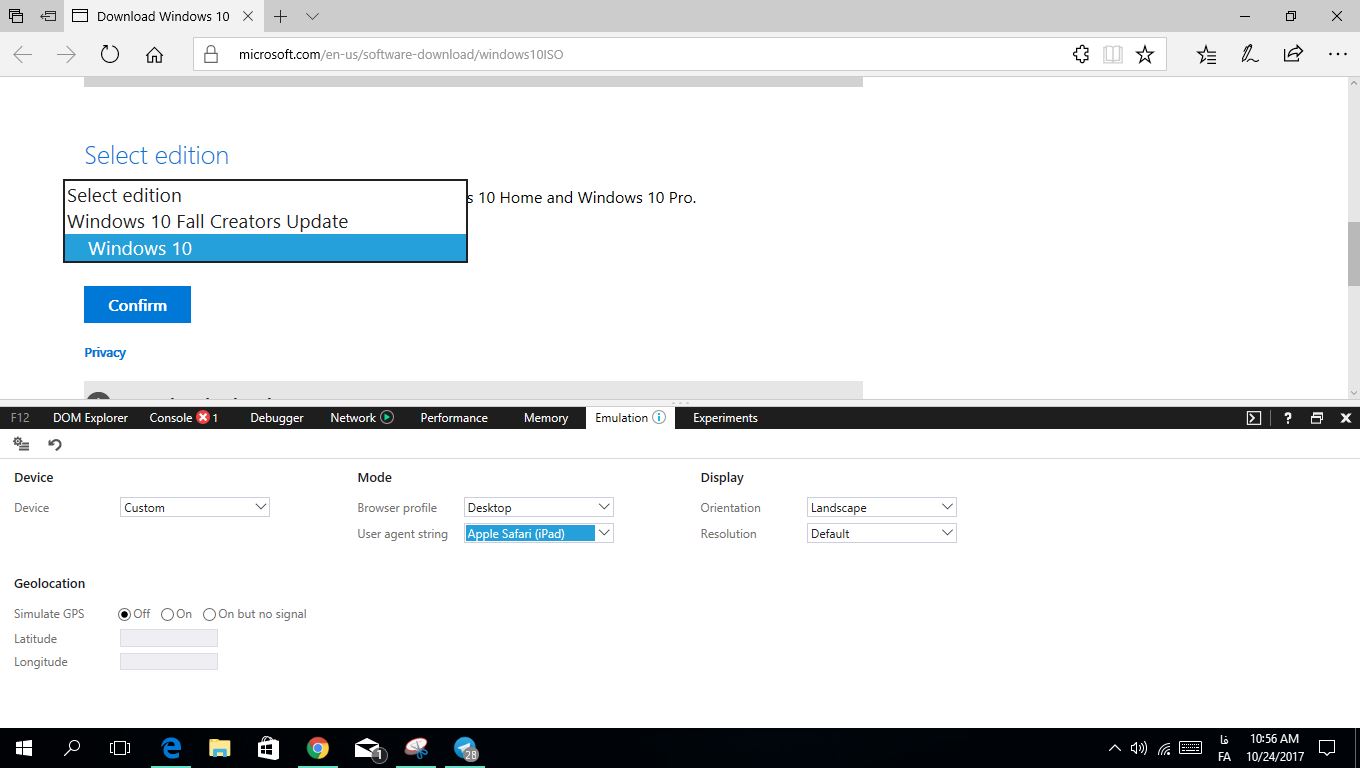This screenshot has width=1360, height=768.
Task: Open the Browser profile dropdown
Action: coord(539,507)
